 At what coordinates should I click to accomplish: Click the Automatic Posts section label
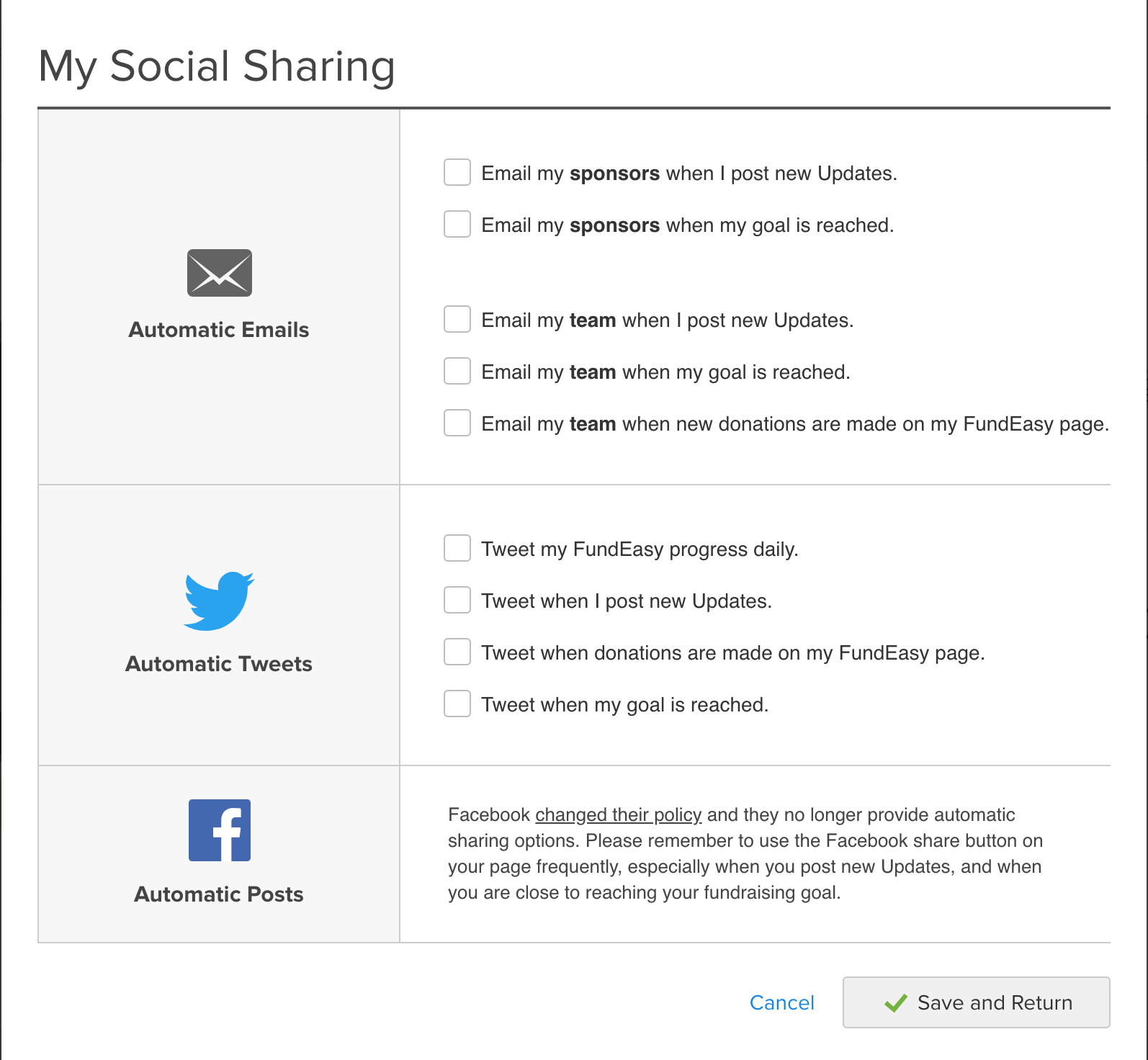pyautogui.click(x=219, y=894)
